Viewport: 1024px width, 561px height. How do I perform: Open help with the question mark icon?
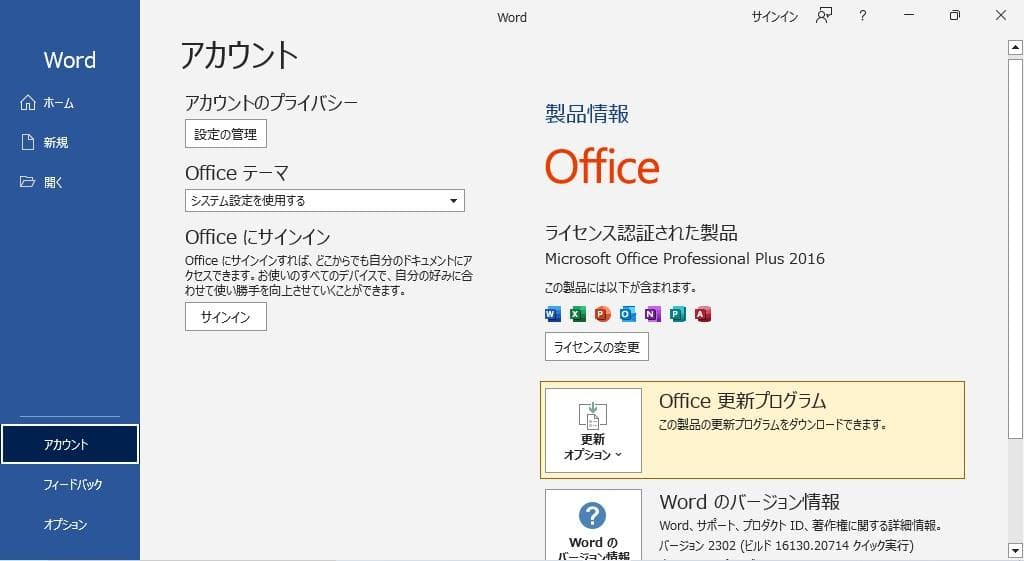click(x=863, y=16)
